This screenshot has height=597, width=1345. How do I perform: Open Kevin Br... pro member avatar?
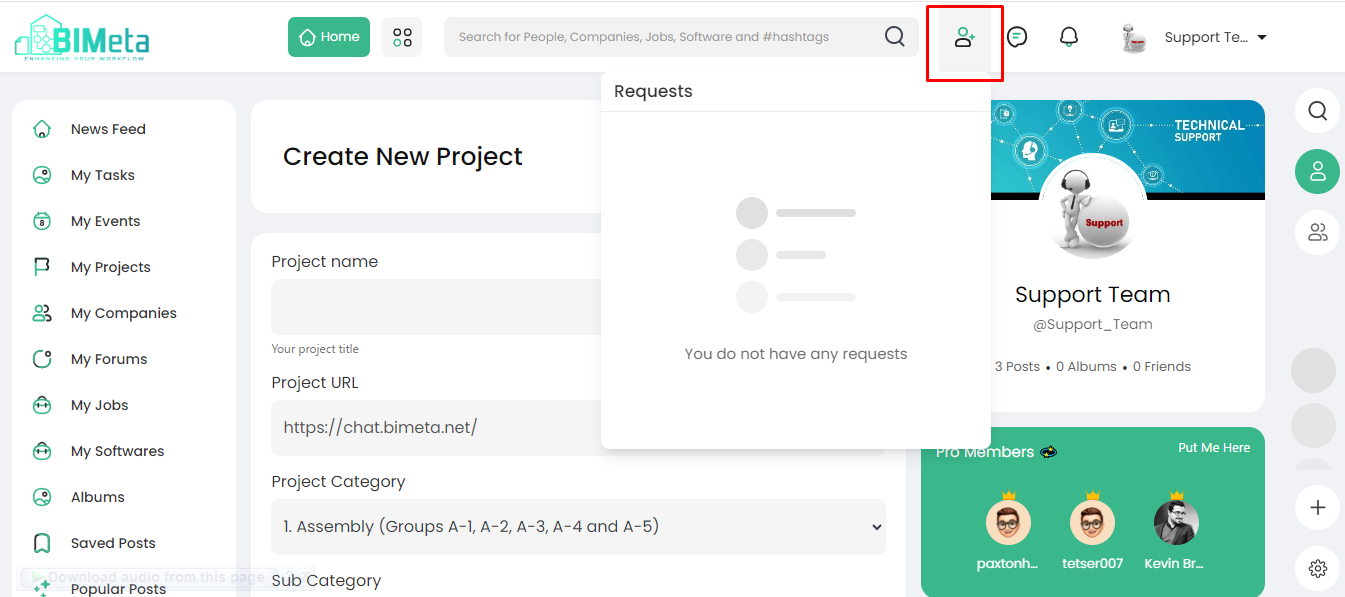pos(1176,523)
